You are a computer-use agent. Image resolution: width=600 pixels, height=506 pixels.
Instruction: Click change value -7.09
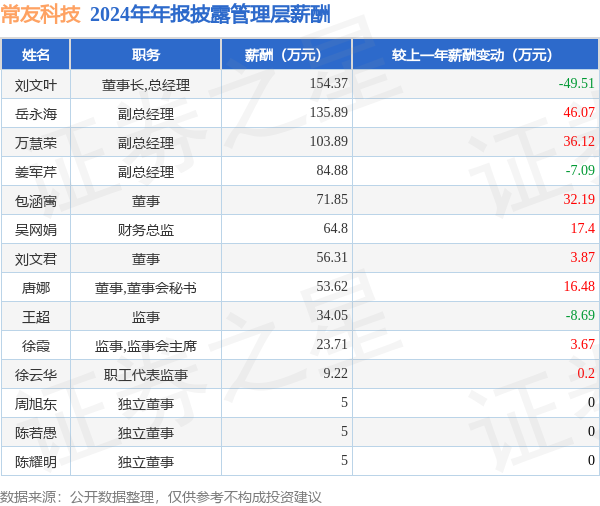click(580, 170)
